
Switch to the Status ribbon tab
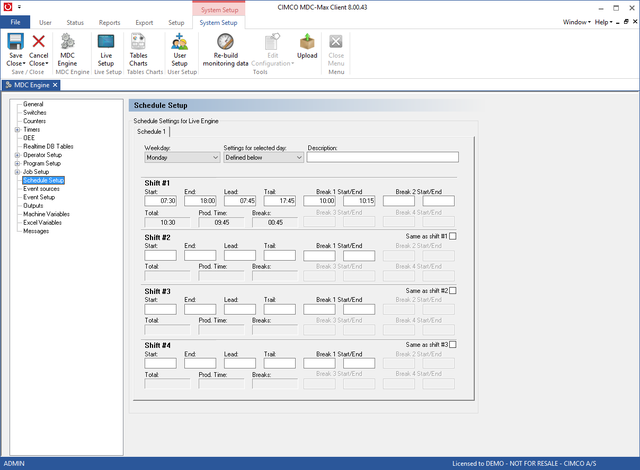point(75,23)
